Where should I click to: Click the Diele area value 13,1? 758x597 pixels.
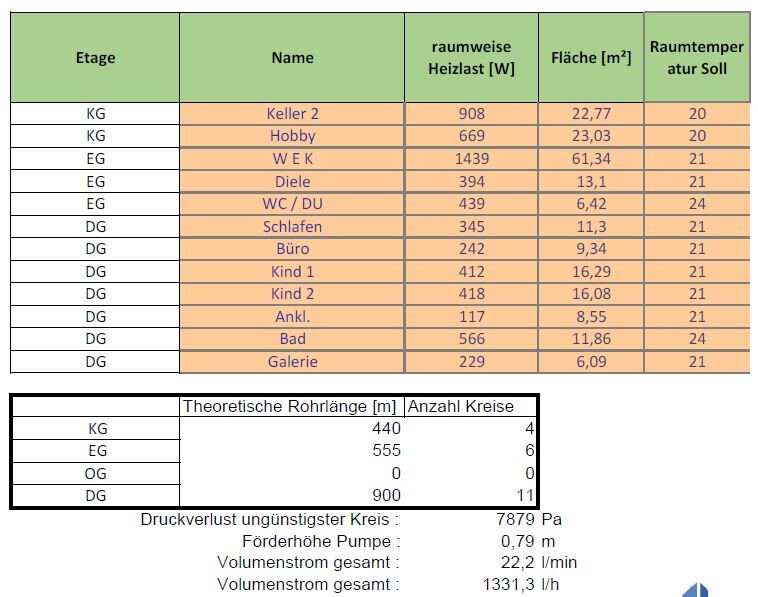point(590,182)
